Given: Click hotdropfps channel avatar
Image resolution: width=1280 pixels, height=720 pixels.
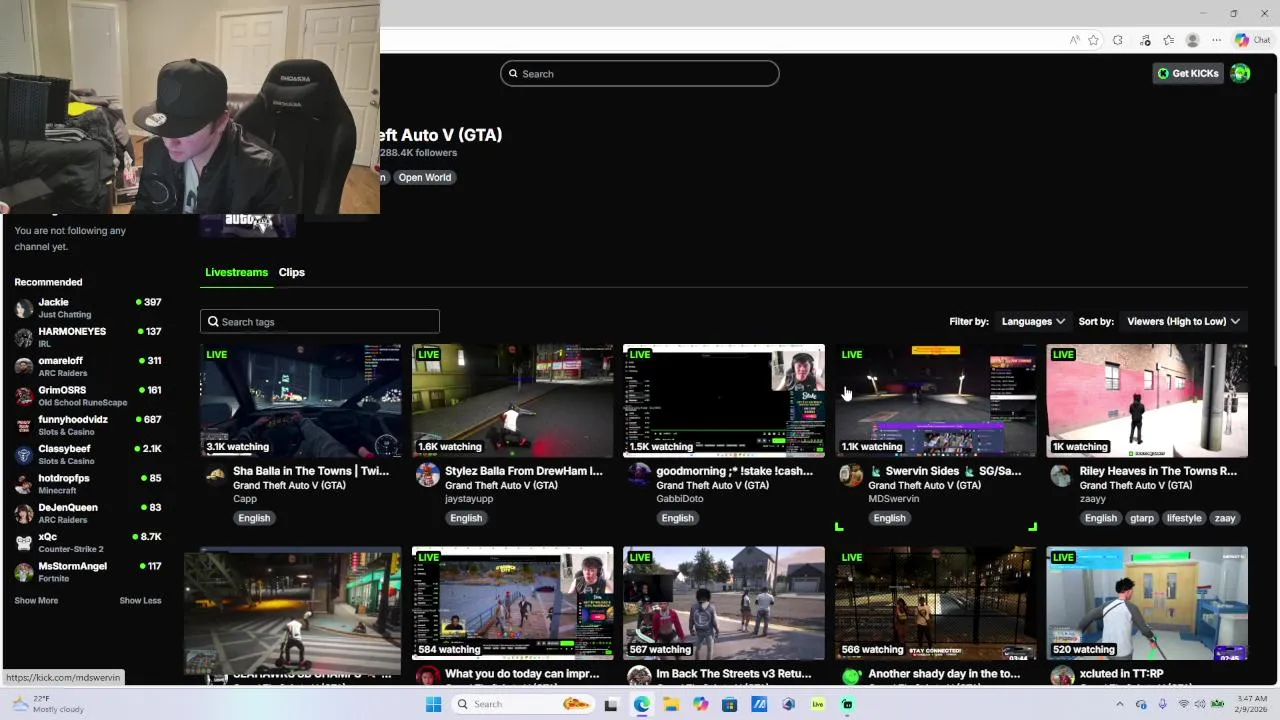Looking at the screenshot, I should (x=24, y=484).
